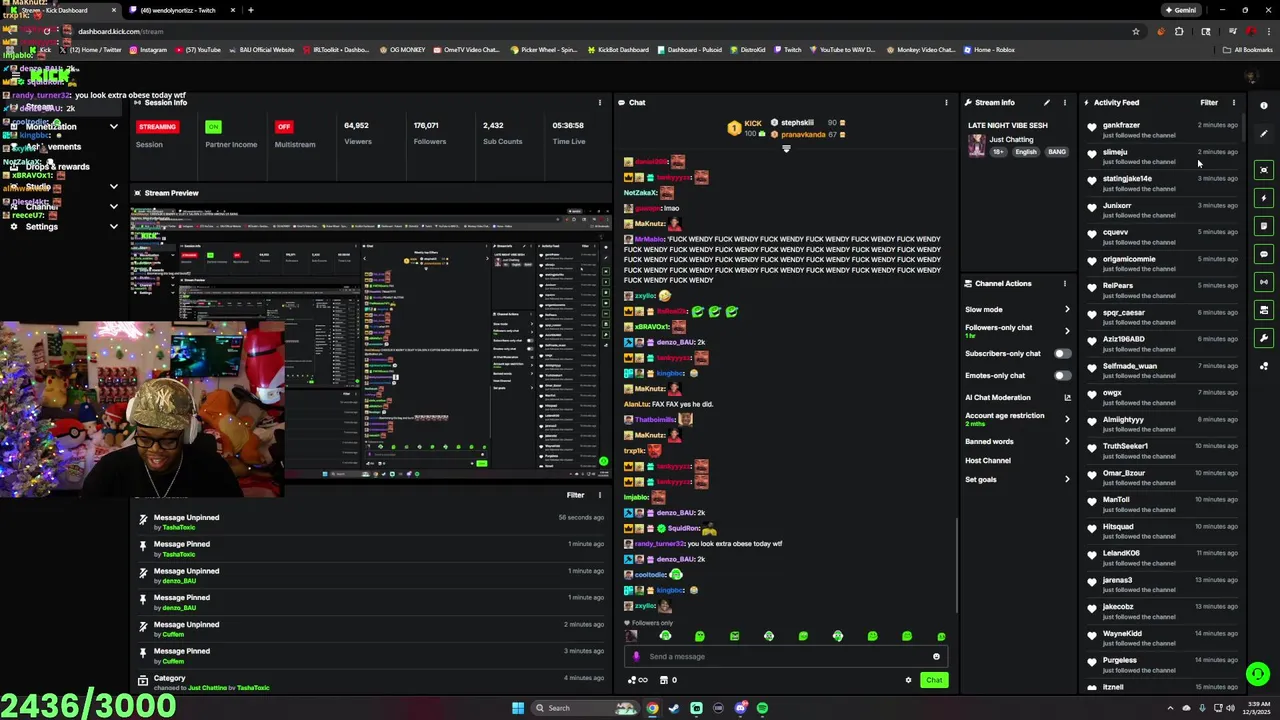
Task: Open the AI Chat Moderation external link icon
Action: [1067, 398]
